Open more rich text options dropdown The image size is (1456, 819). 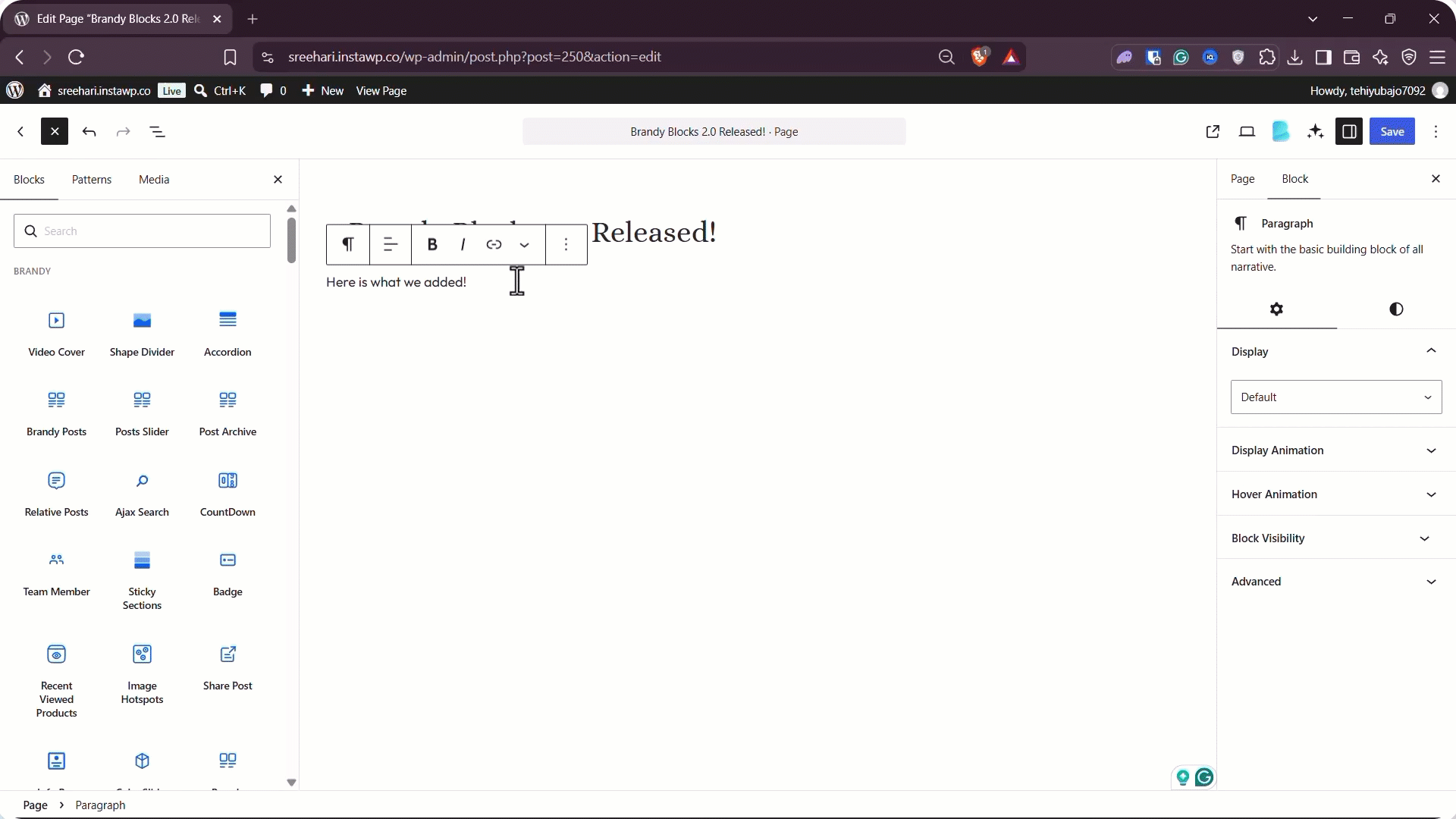[x=524, y=244]
